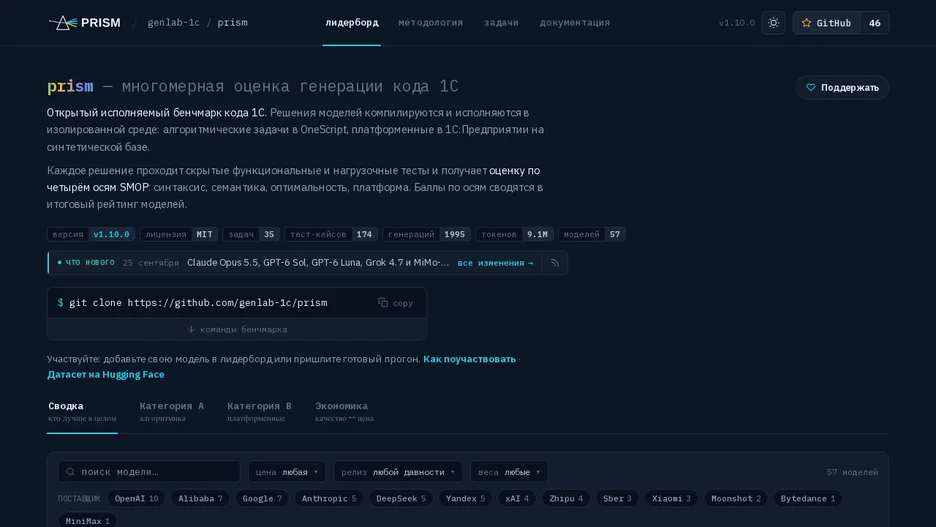Open задачи nav tab
Viewport: 936px width, 527px height.
pos(501,23)
